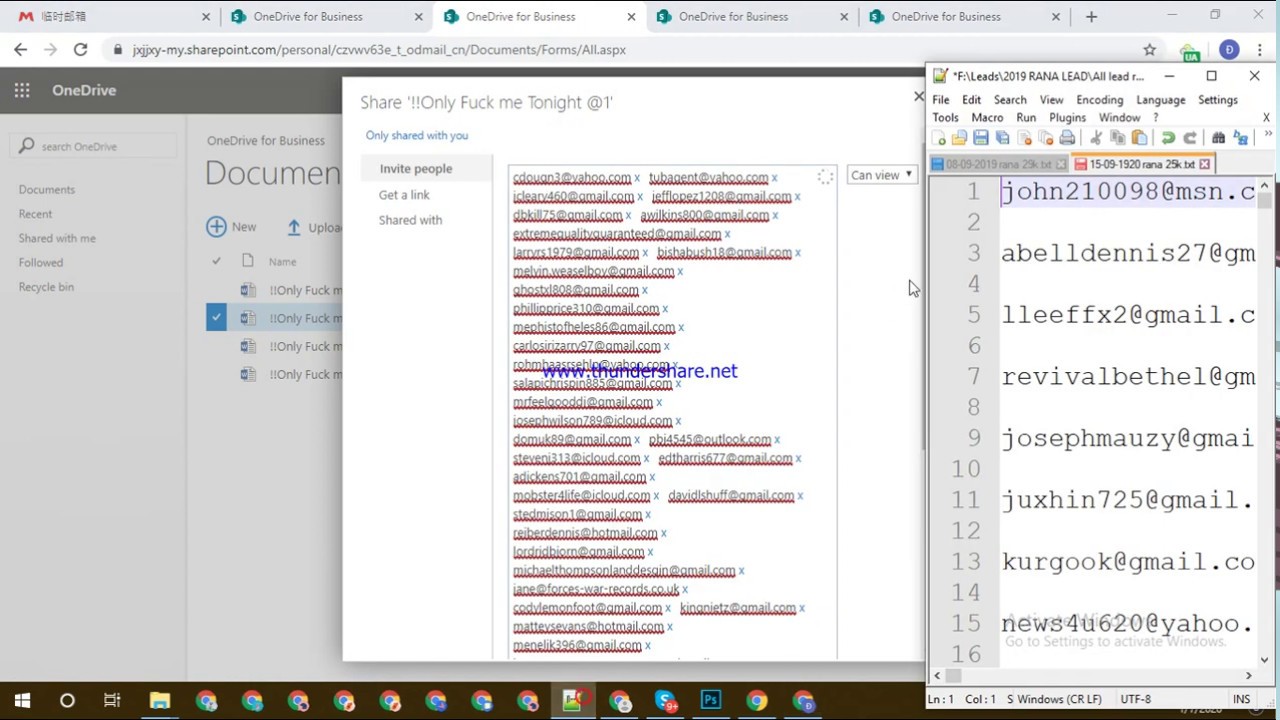Screen dimensions: 1280x720
Task: Open the OneDrive app launcher grid
Action: tap(22, 90)
